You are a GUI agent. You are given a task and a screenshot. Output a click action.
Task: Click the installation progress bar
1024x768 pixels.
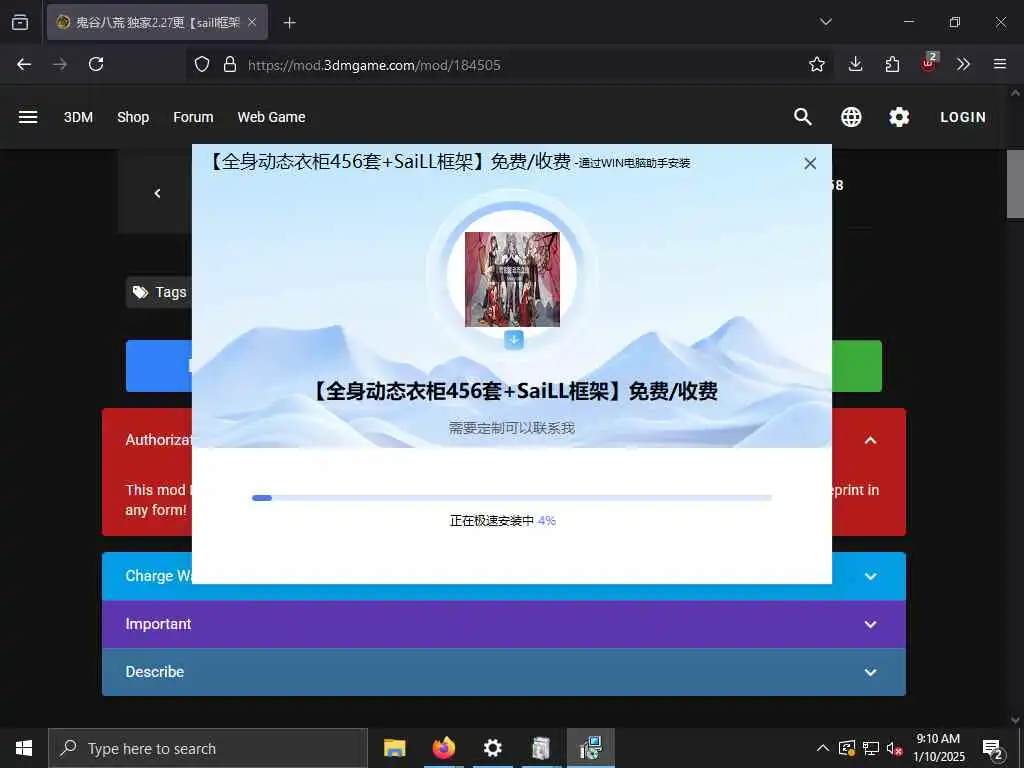click(x=512, y=498)
